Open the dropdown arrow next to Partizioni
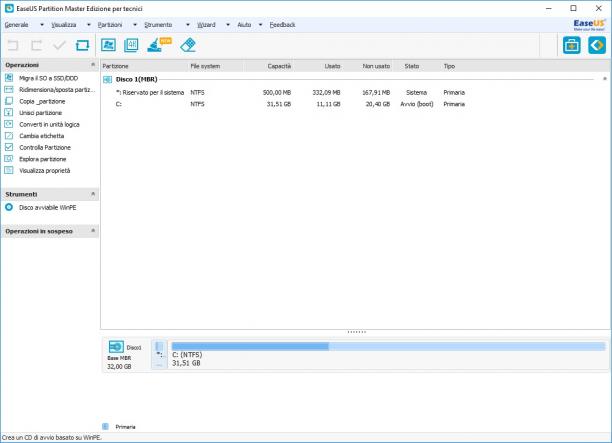The height and width of the screenshot is (443, 612). 135,25
